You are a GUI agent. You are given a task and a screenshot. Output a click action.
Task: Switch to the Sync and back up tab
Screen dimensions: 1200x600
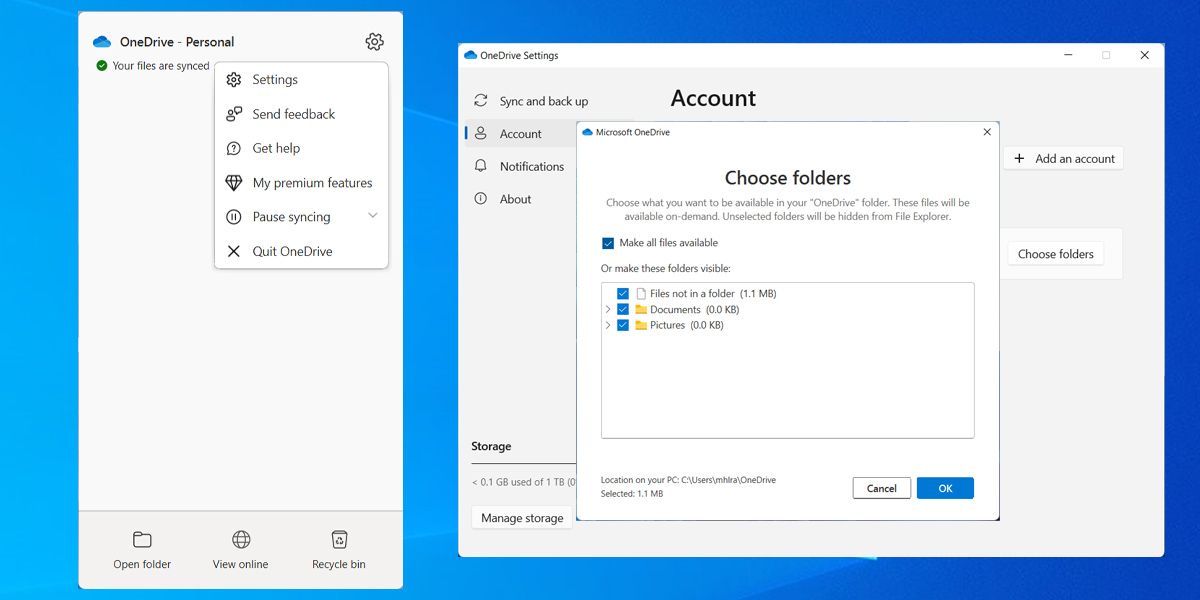[x=543, y=101]
